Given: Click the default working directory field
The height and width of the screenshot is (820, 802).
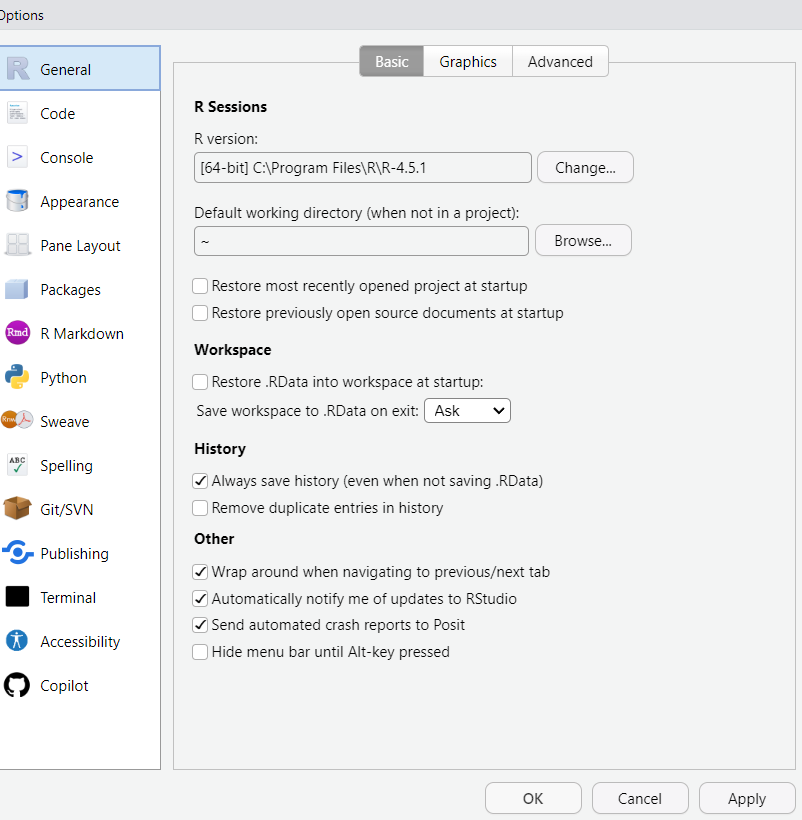Looking at the screenshot, I should (x=361, y=241).
